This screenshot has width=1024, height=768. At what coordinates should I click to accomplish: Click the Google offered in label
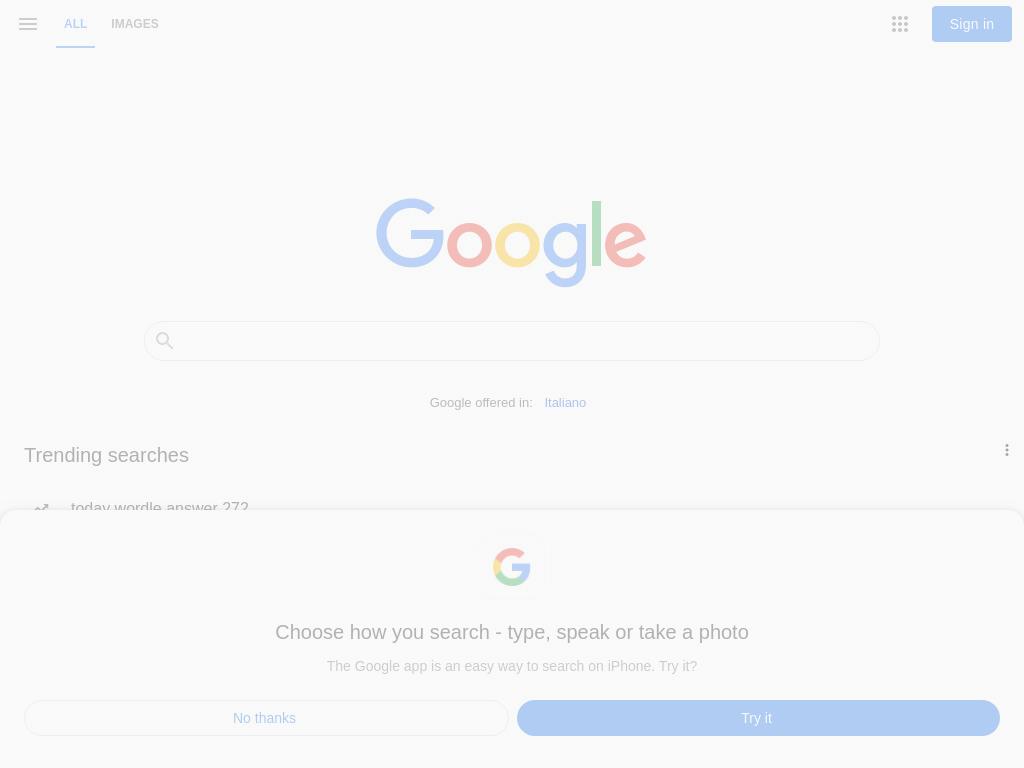[x=481, y=403]
